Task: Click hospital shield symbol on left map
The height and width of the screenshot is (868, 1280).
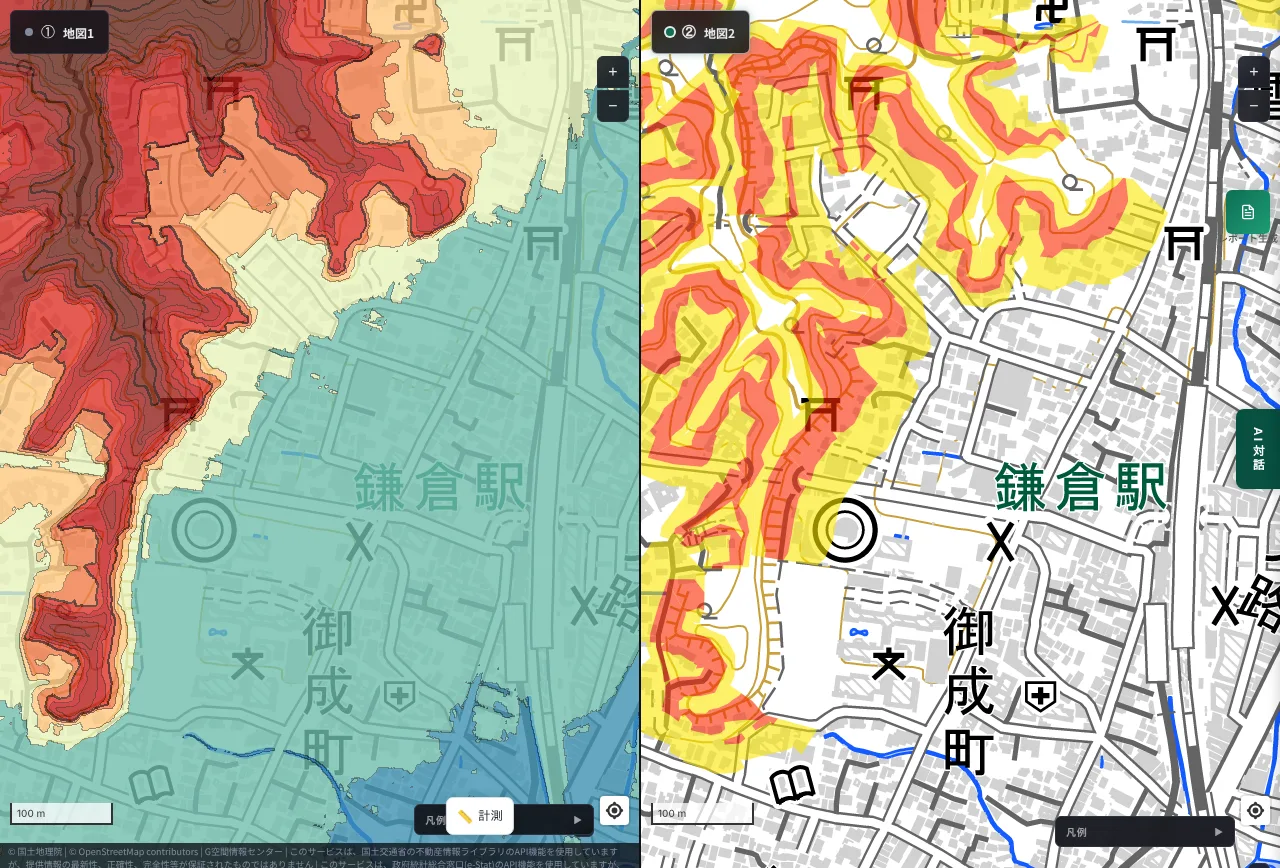Action: pyautogui.click(x=400, y=696)
